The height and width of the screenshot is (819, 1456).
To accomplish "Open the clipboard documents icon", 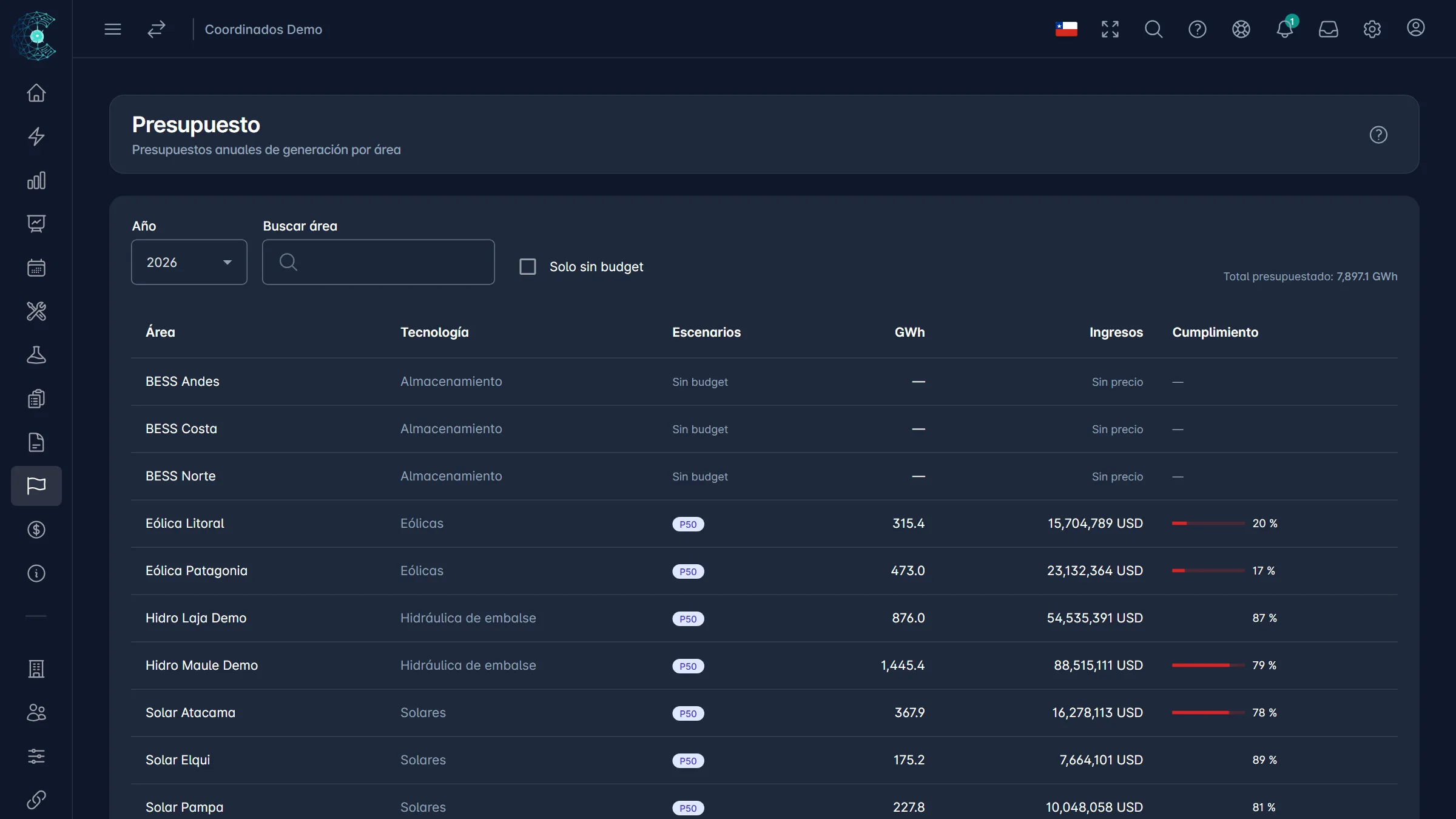I will click(36, 399).
